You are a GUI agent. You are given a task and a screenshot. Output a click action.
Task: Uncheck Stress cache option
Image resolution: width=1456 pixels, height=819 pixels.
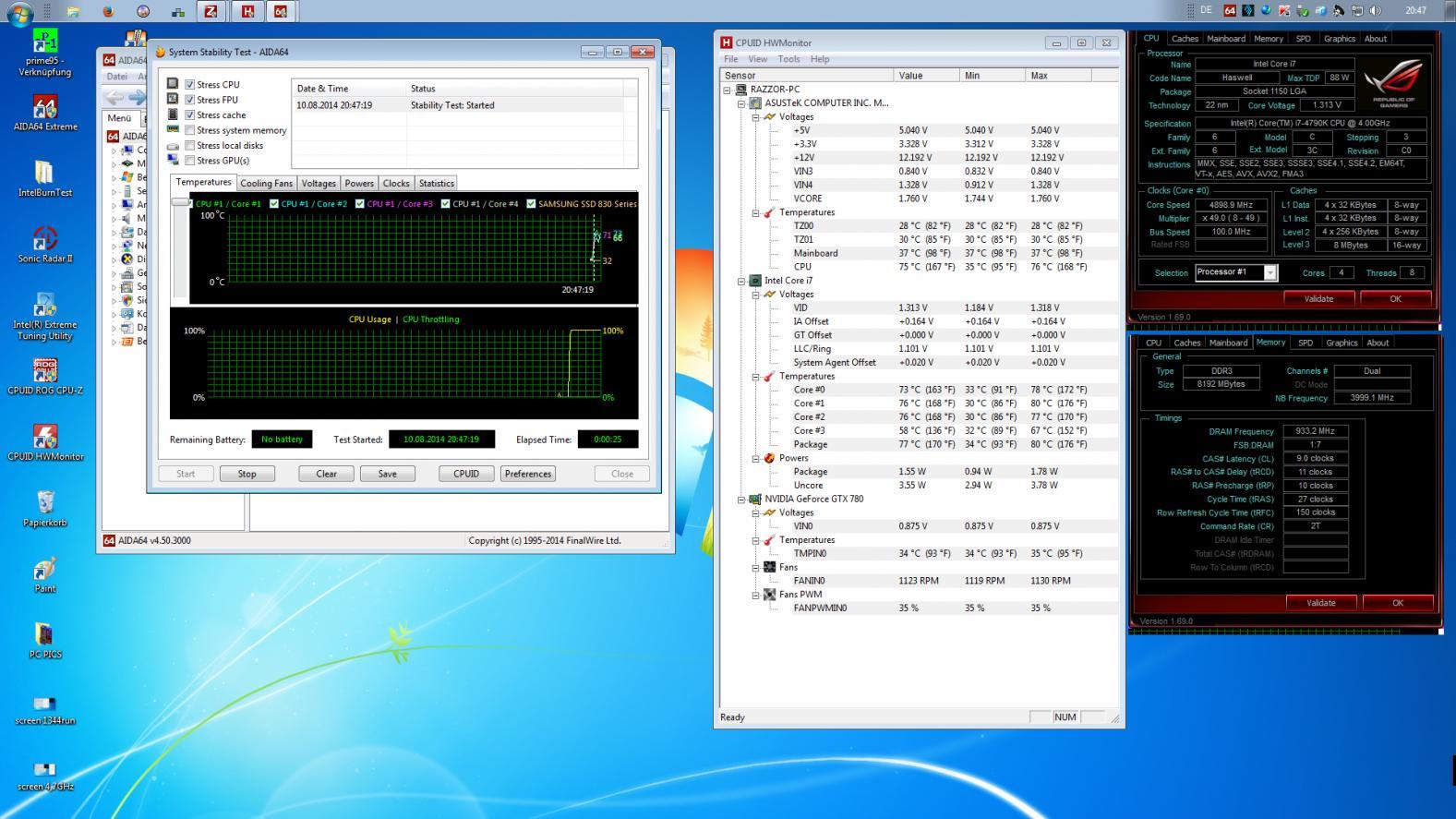[190, 114]
